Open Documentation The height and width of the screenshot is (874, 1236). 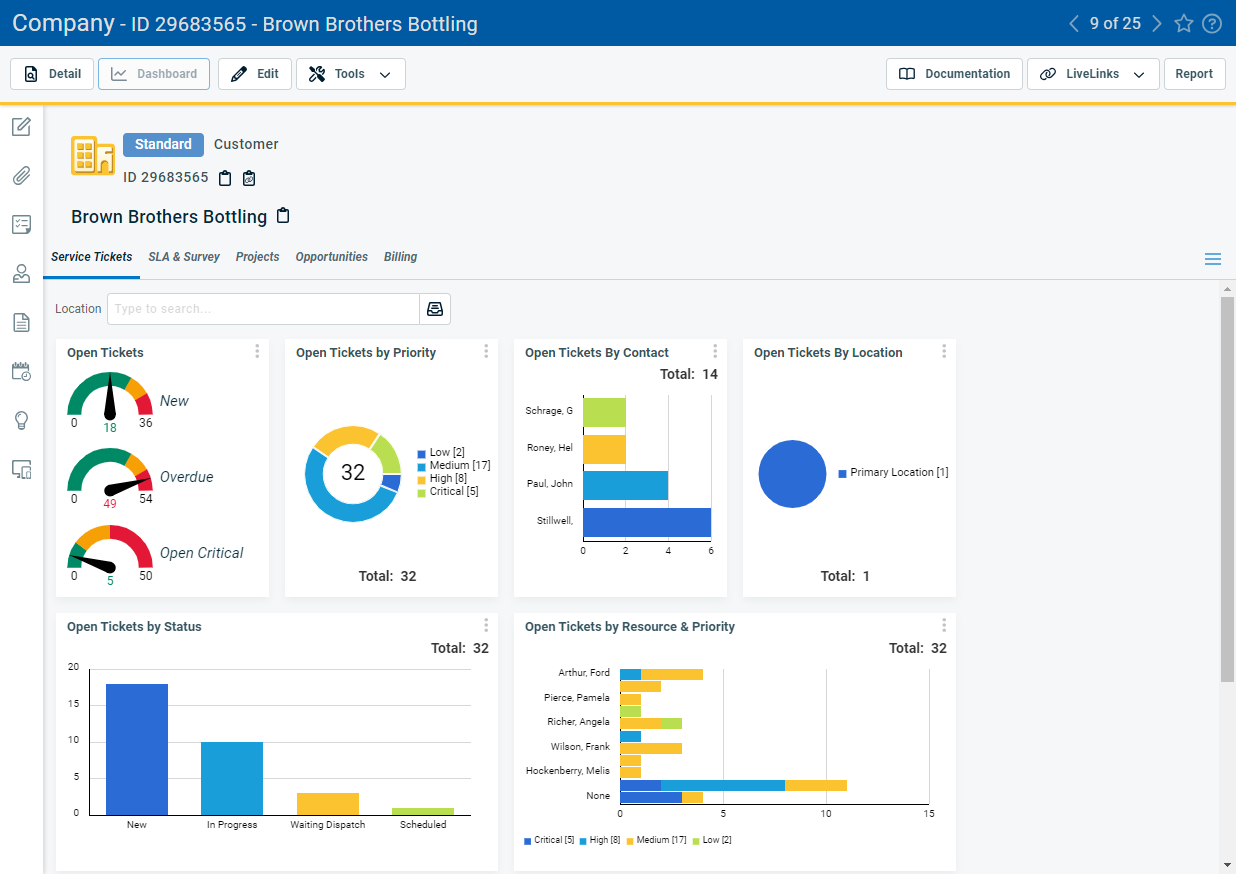click(954, 74)
